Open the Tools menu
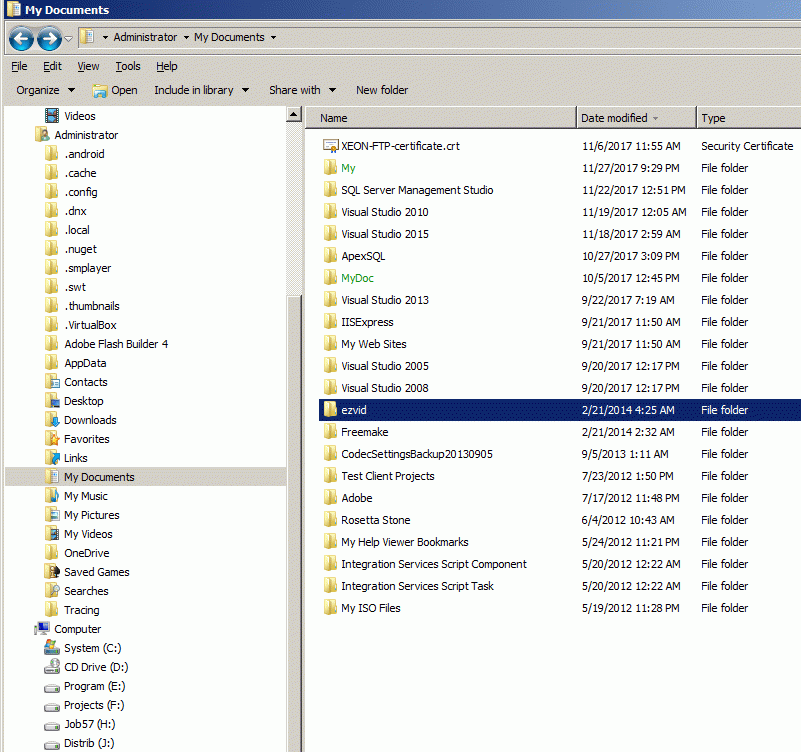This screenshot has width=801, height=752. coord(128,66)
